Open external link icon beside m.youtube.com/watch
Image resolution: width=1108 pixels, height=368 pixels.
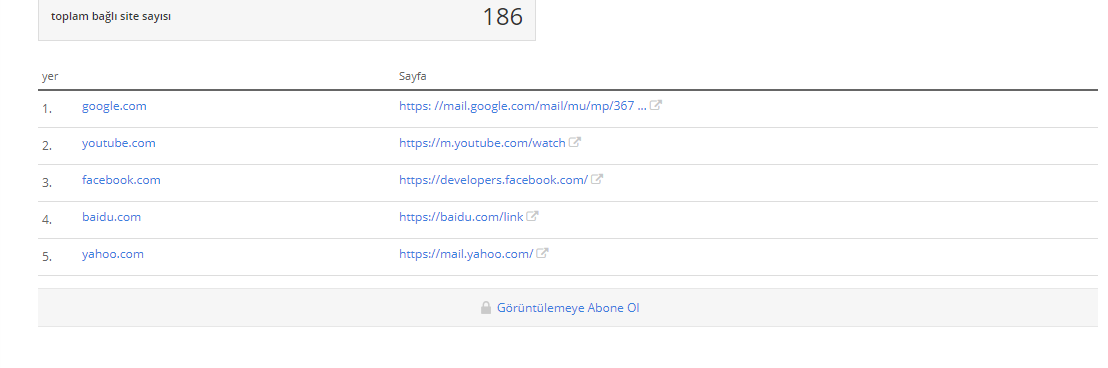(575, 143)
